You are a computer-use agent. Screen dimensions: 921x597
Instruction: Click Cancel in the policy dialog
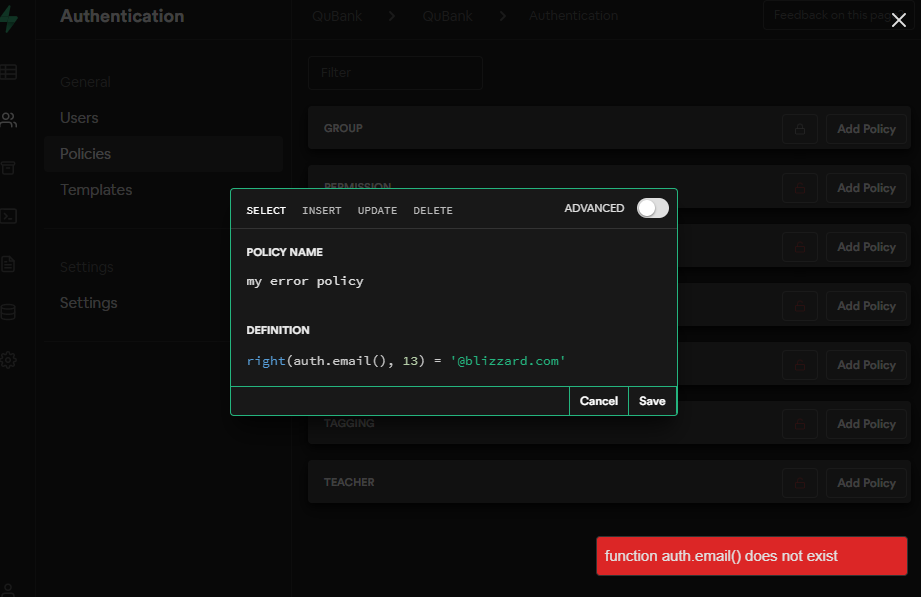[x=599, y=401]
